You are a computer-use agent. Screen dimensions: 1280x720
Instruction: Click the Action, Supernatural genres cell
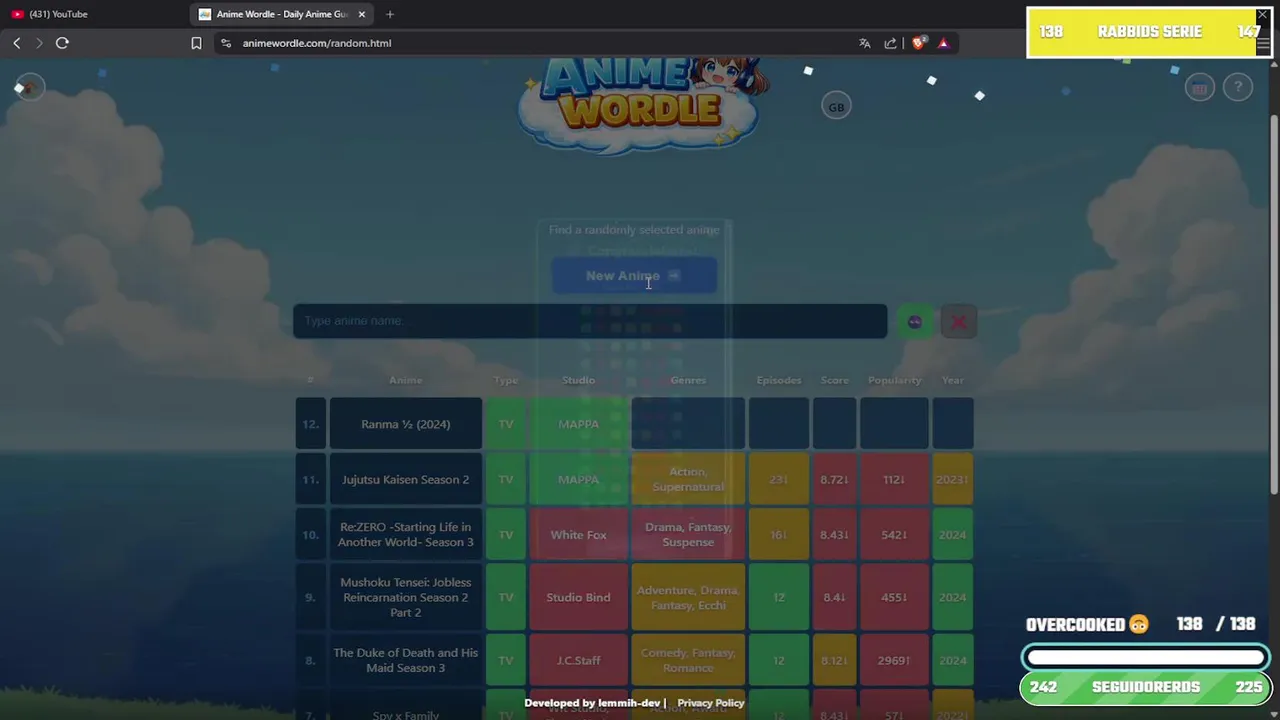tap(688, 480)
